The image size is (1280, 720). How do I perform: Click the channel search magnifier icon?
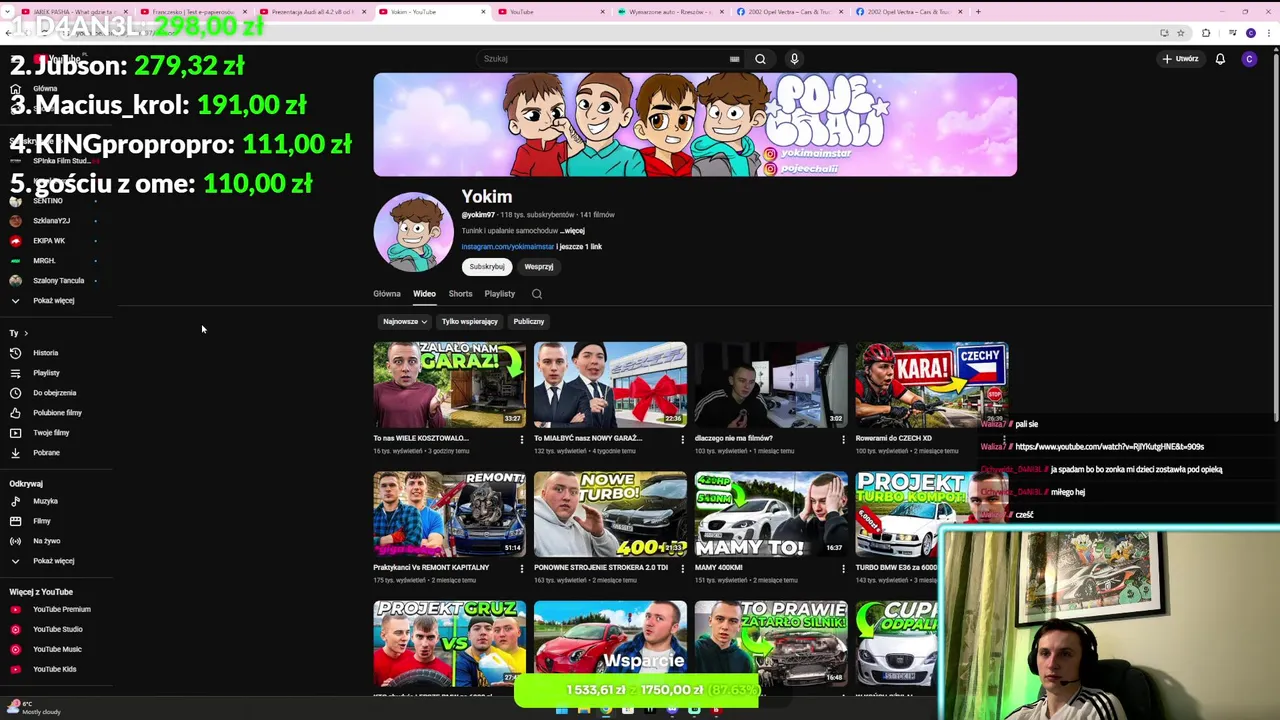[x=537, y=294]
